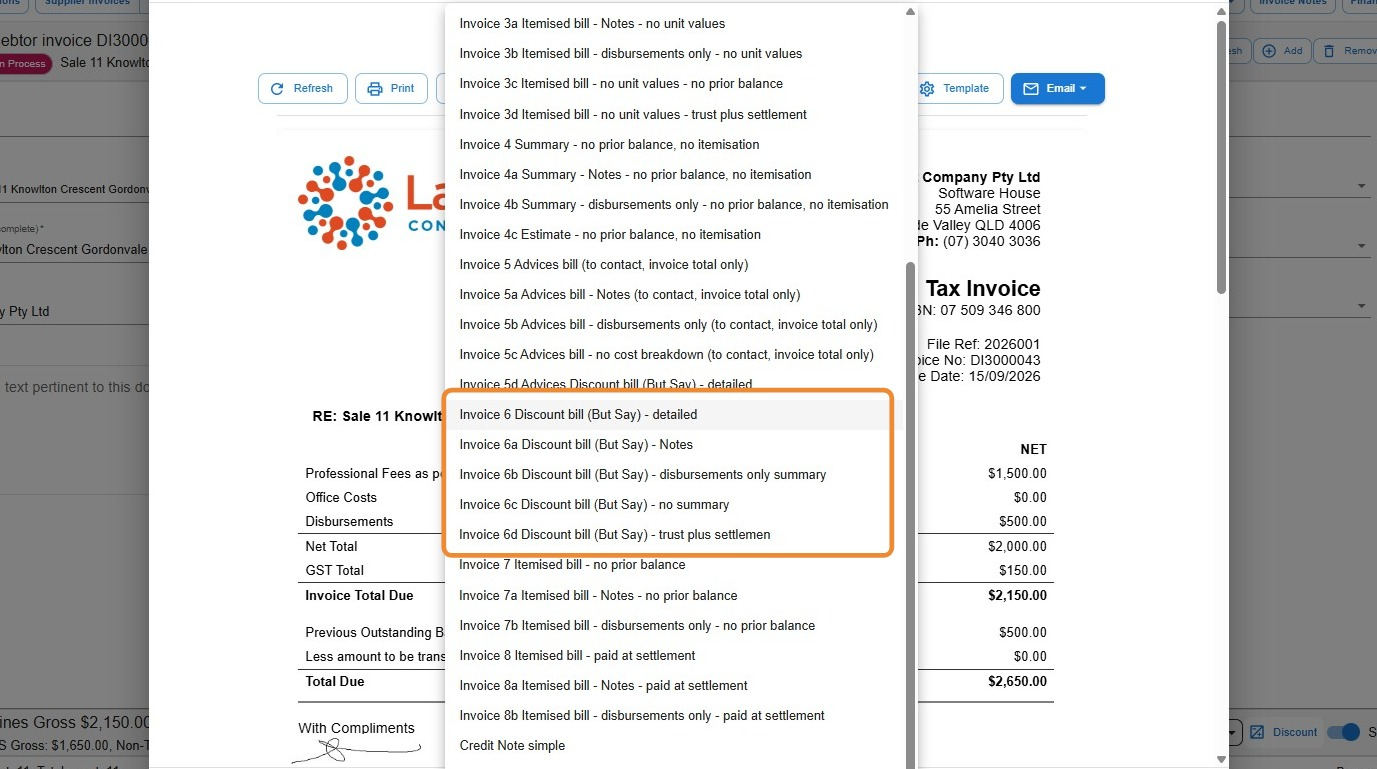Select Invoice 4 Summary template
This screenshot has width=1377, height=769.
676,144
